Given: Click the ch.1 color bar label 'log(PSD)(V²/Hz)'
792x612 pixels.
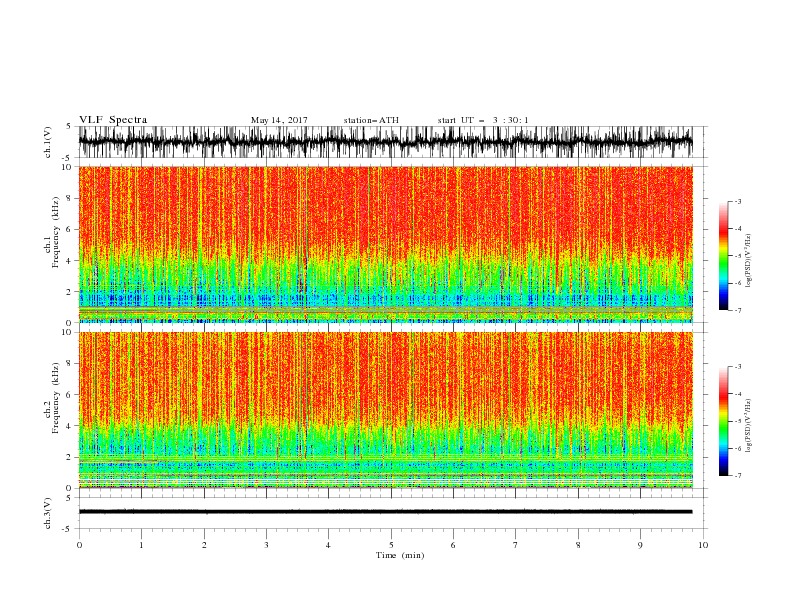Looking at the screenshot, I should click(x=749, y=261).
